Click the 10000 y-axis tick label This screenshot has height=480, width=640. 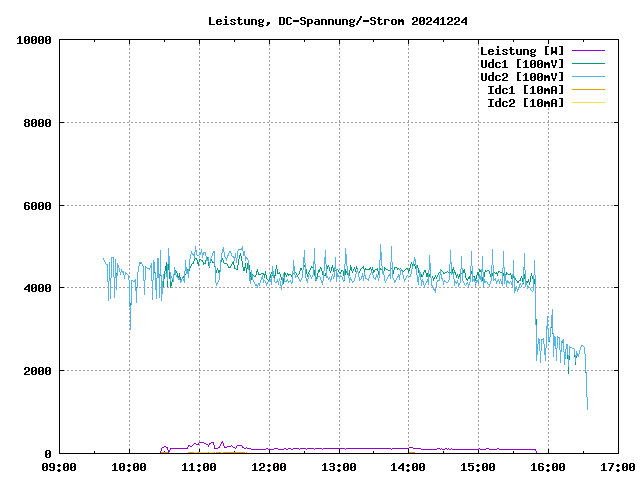coord(34,40)
